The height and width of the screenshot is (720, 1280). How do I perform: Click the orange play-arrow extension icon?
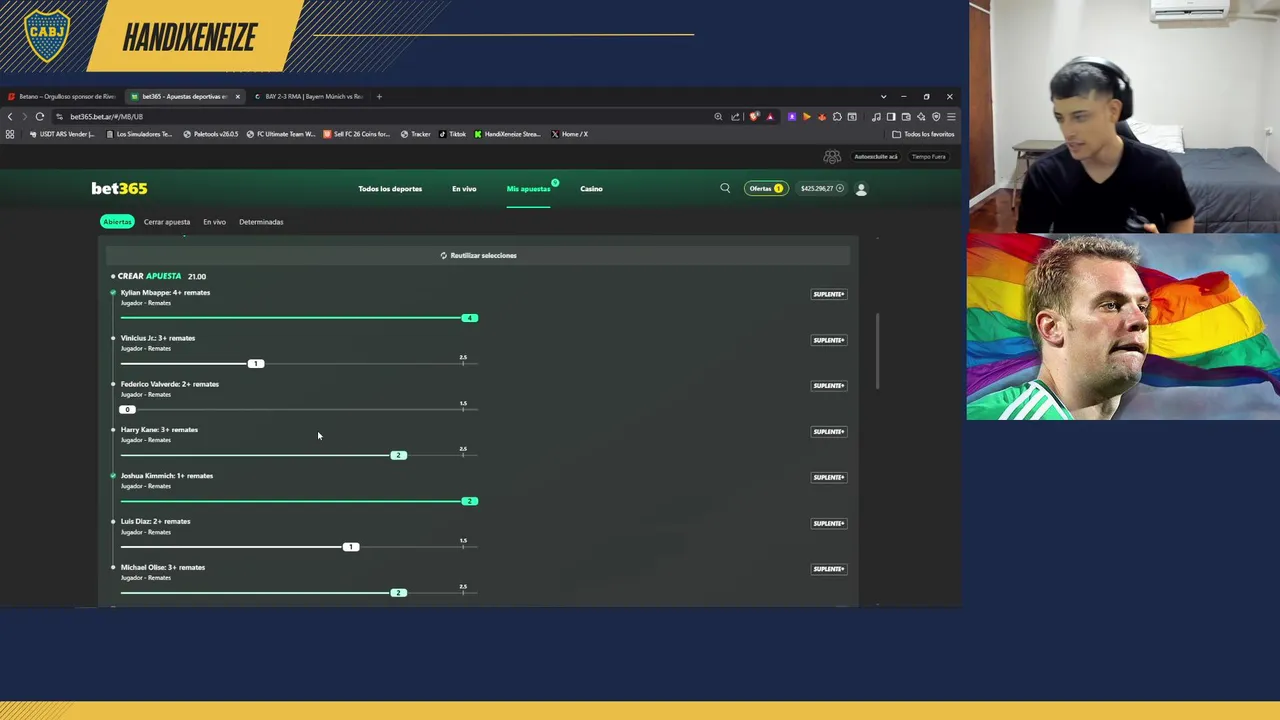(807, 117)
